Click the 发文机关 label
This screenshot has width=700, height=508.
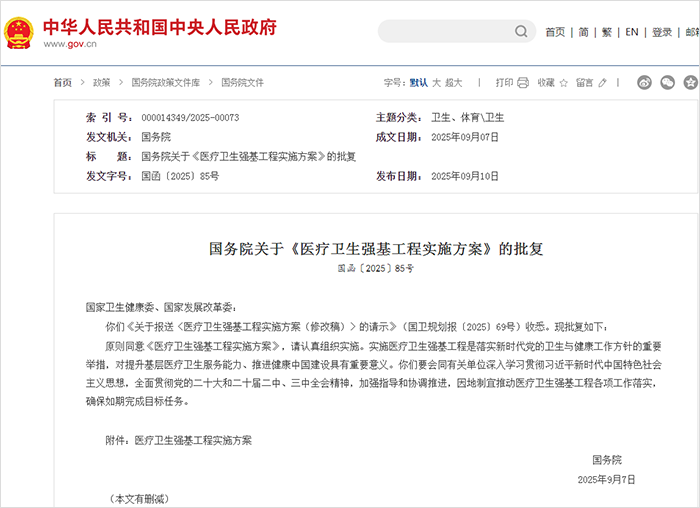click(109, 137)
